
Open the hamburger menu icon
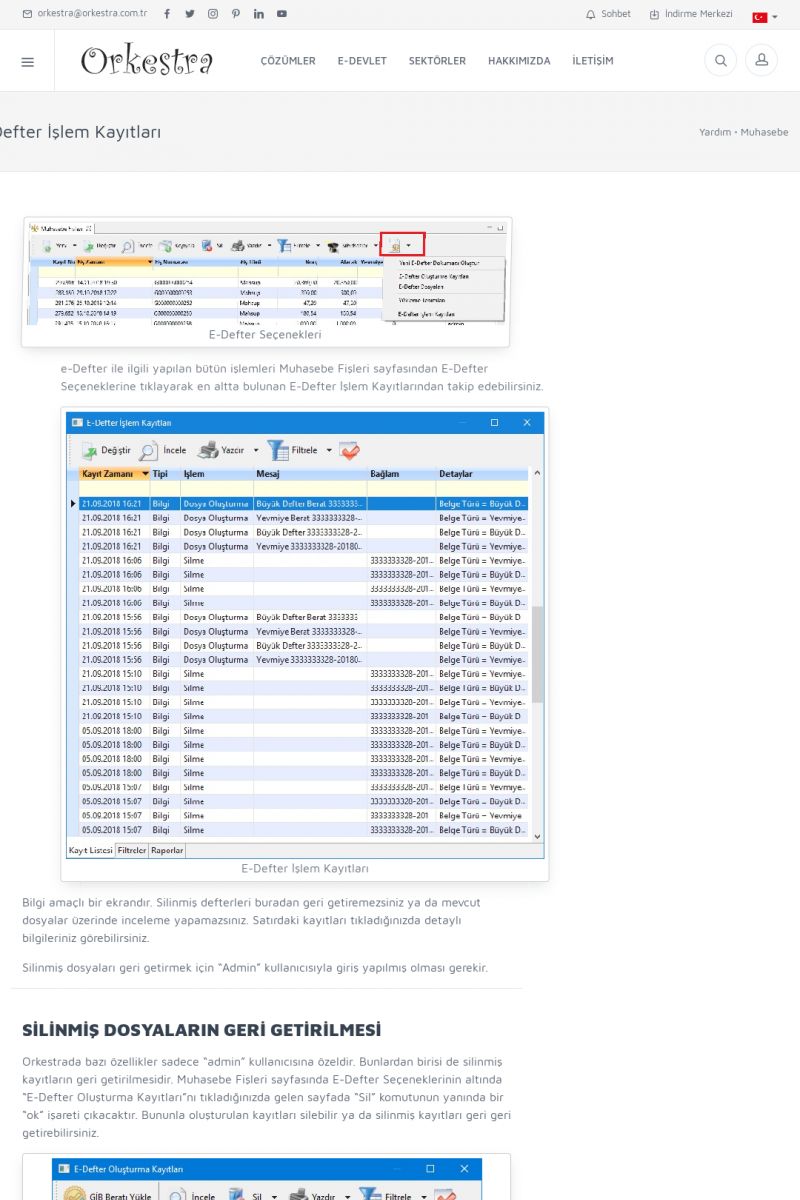point(27,61)
